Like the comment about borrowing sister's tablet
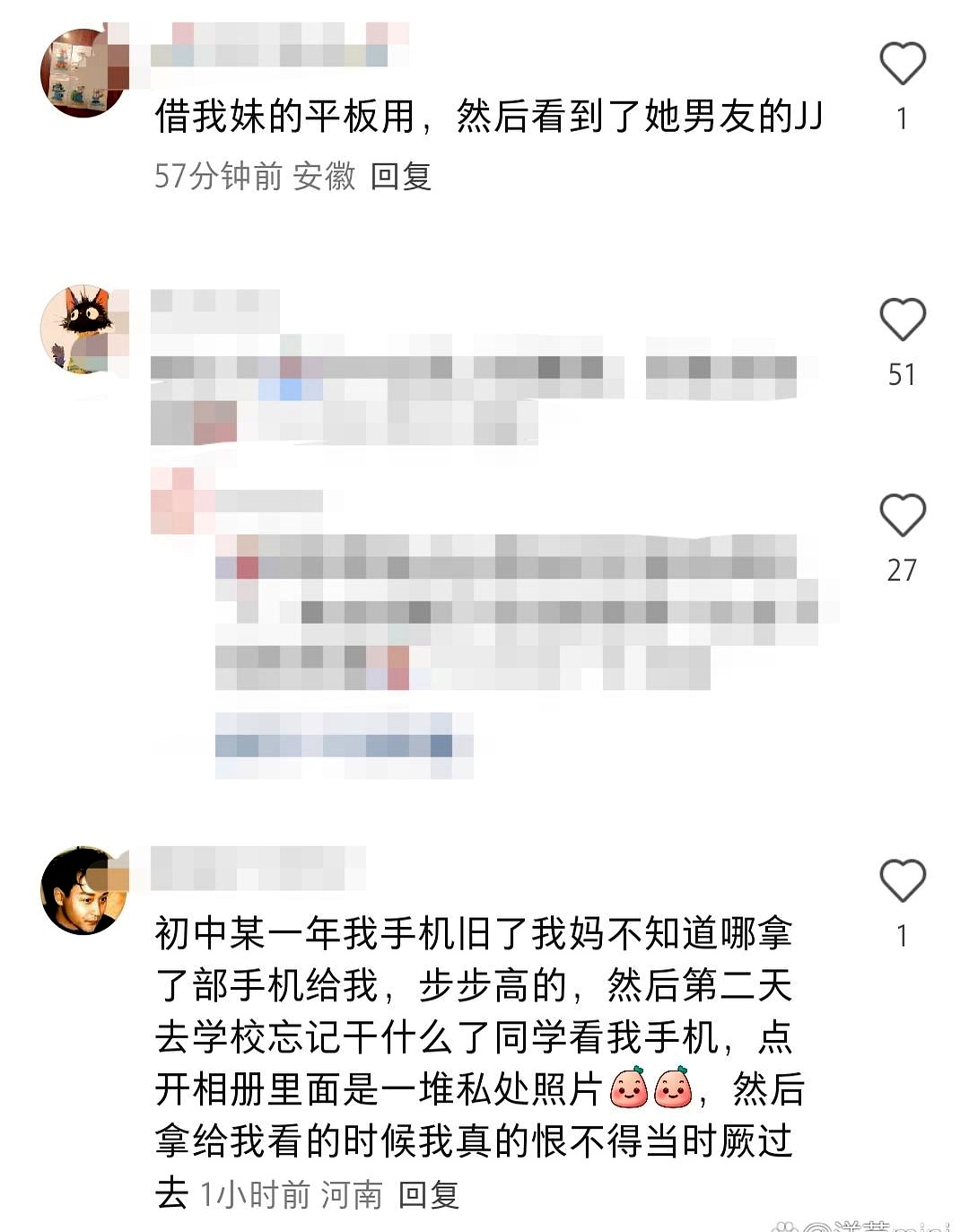Screen dimensions: 969x1232 (902, 63)
